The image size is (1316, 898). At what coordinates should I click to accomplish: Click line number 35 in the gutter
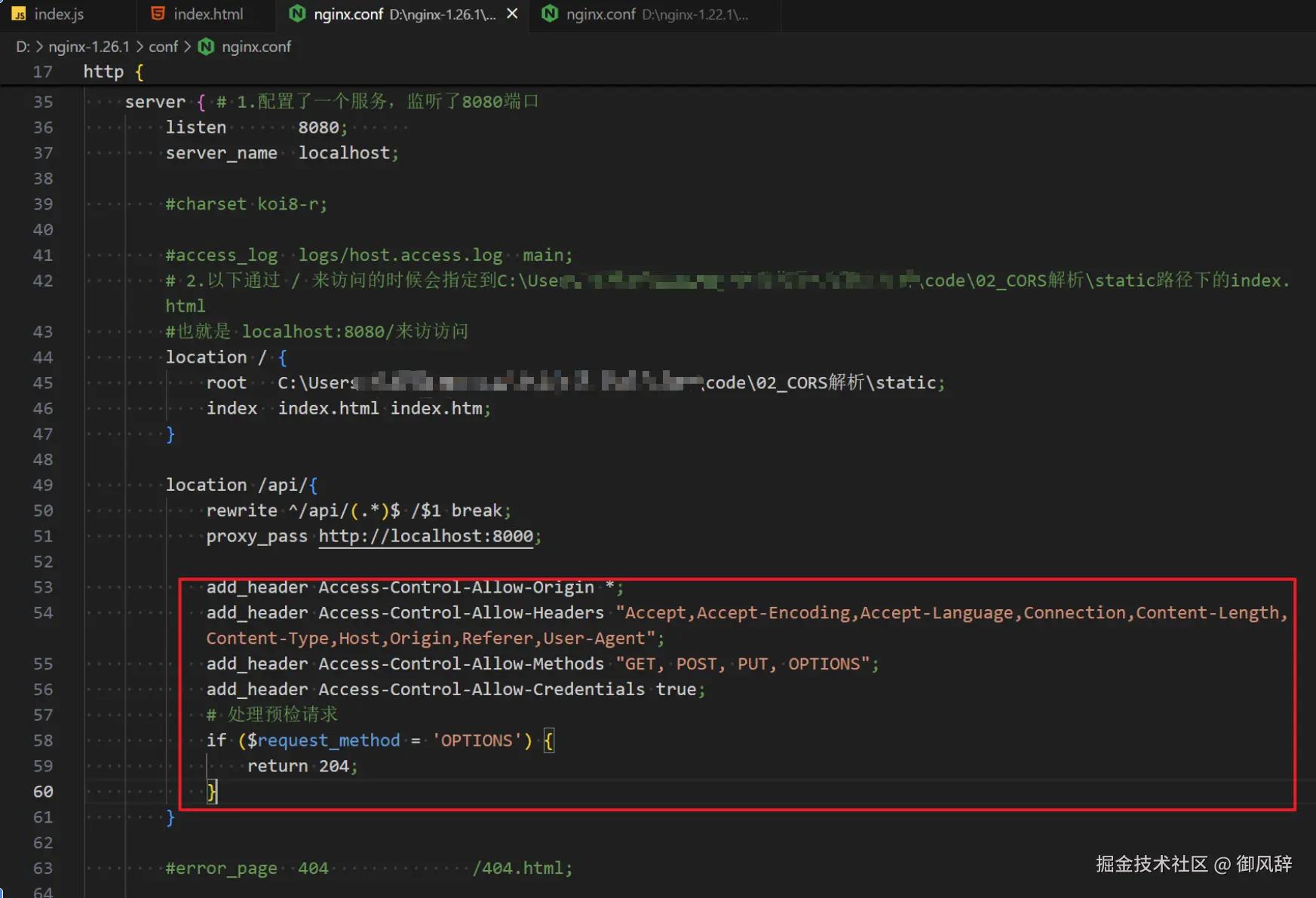click(43, 102)
